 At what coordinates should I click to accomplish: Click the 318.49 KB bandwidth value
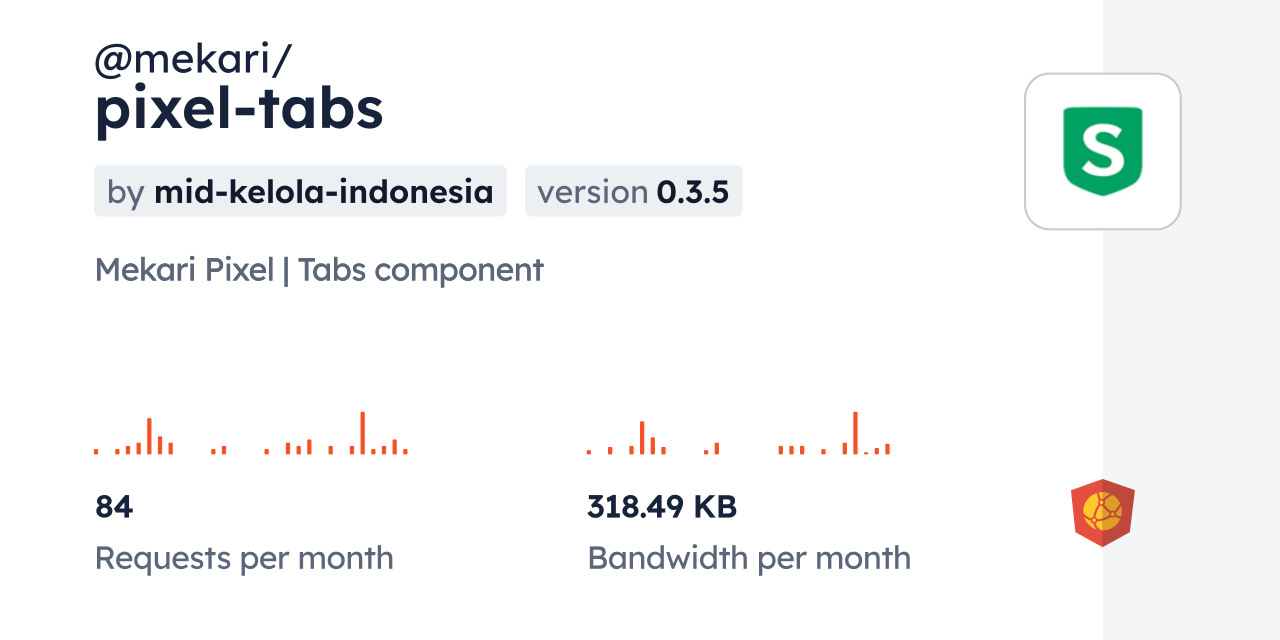[662, 507]
